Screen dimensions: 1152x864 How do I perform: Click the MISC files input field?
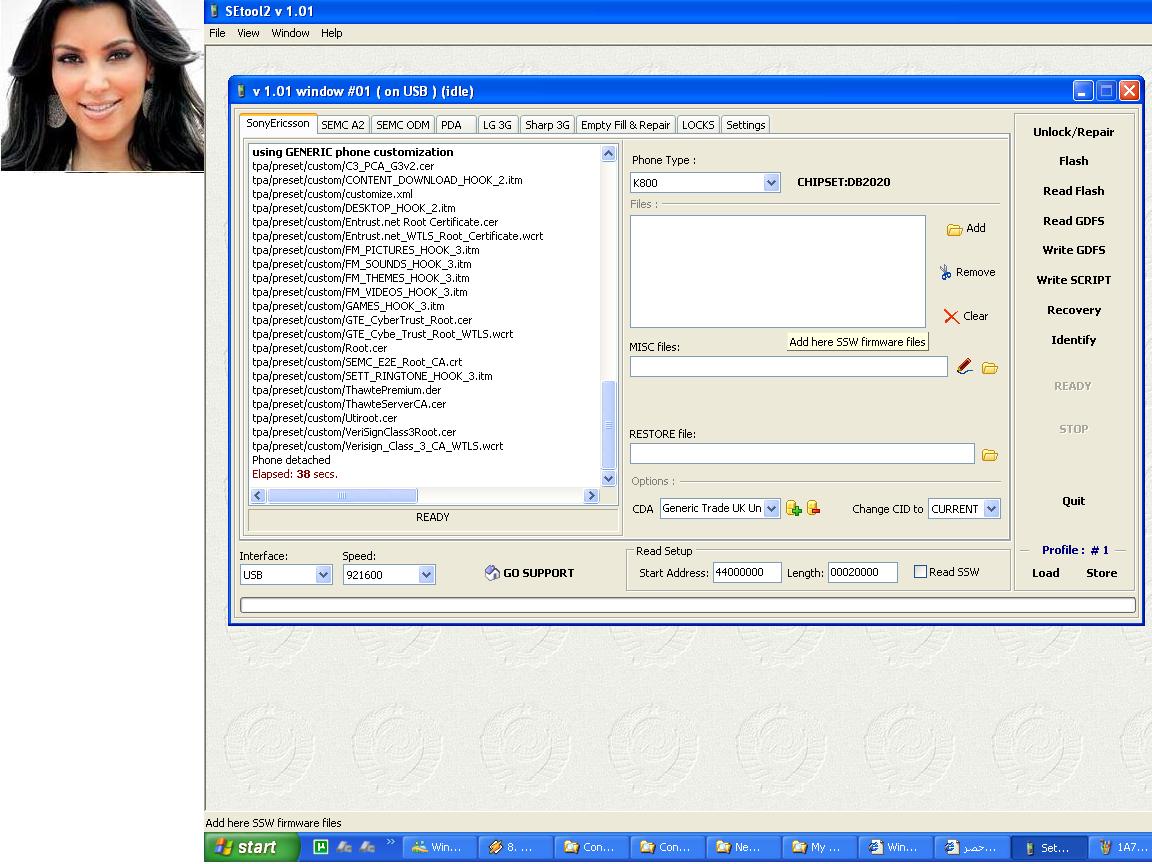pos(788,367)
